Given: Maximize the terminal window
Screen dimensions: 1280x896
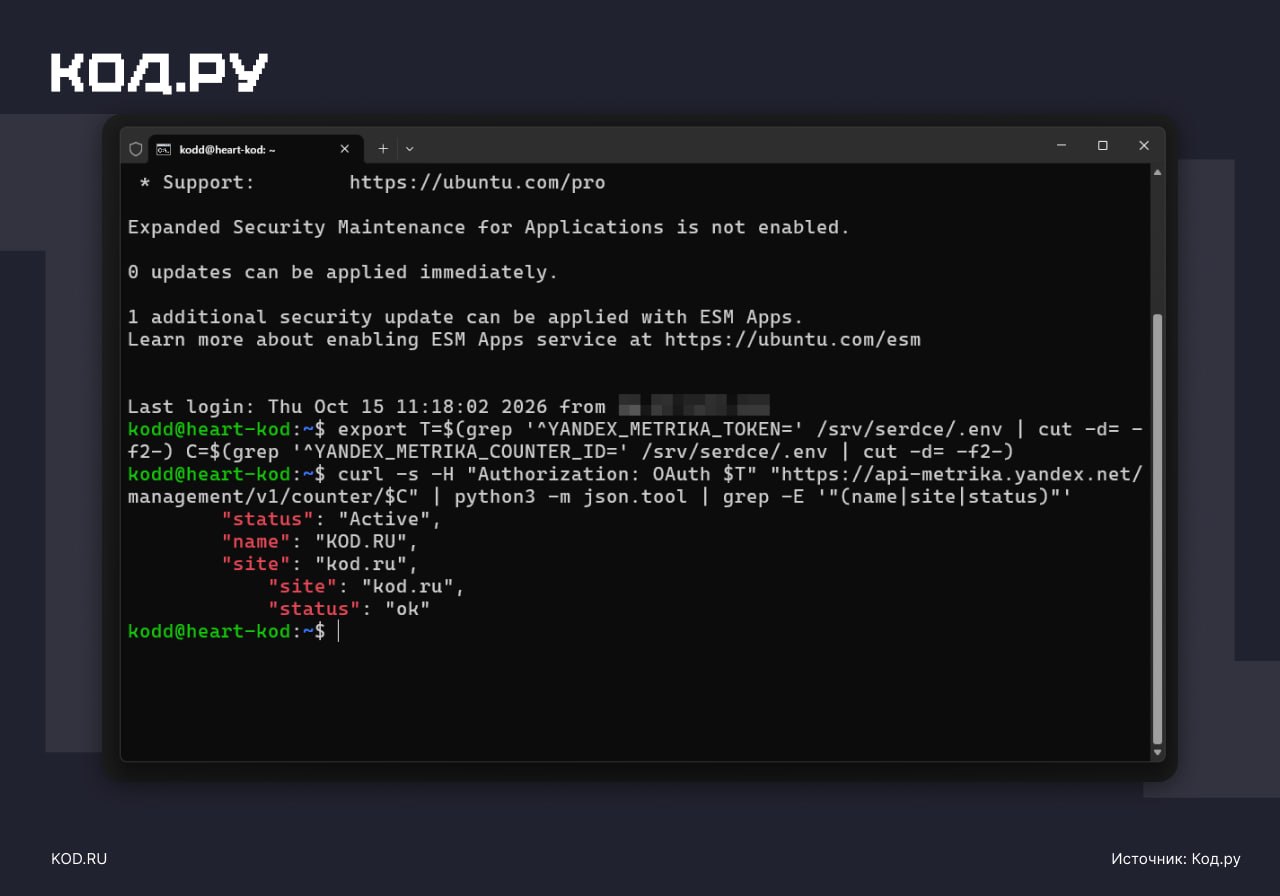Looking at the screenshot, I should click(x=1103, y=146).
